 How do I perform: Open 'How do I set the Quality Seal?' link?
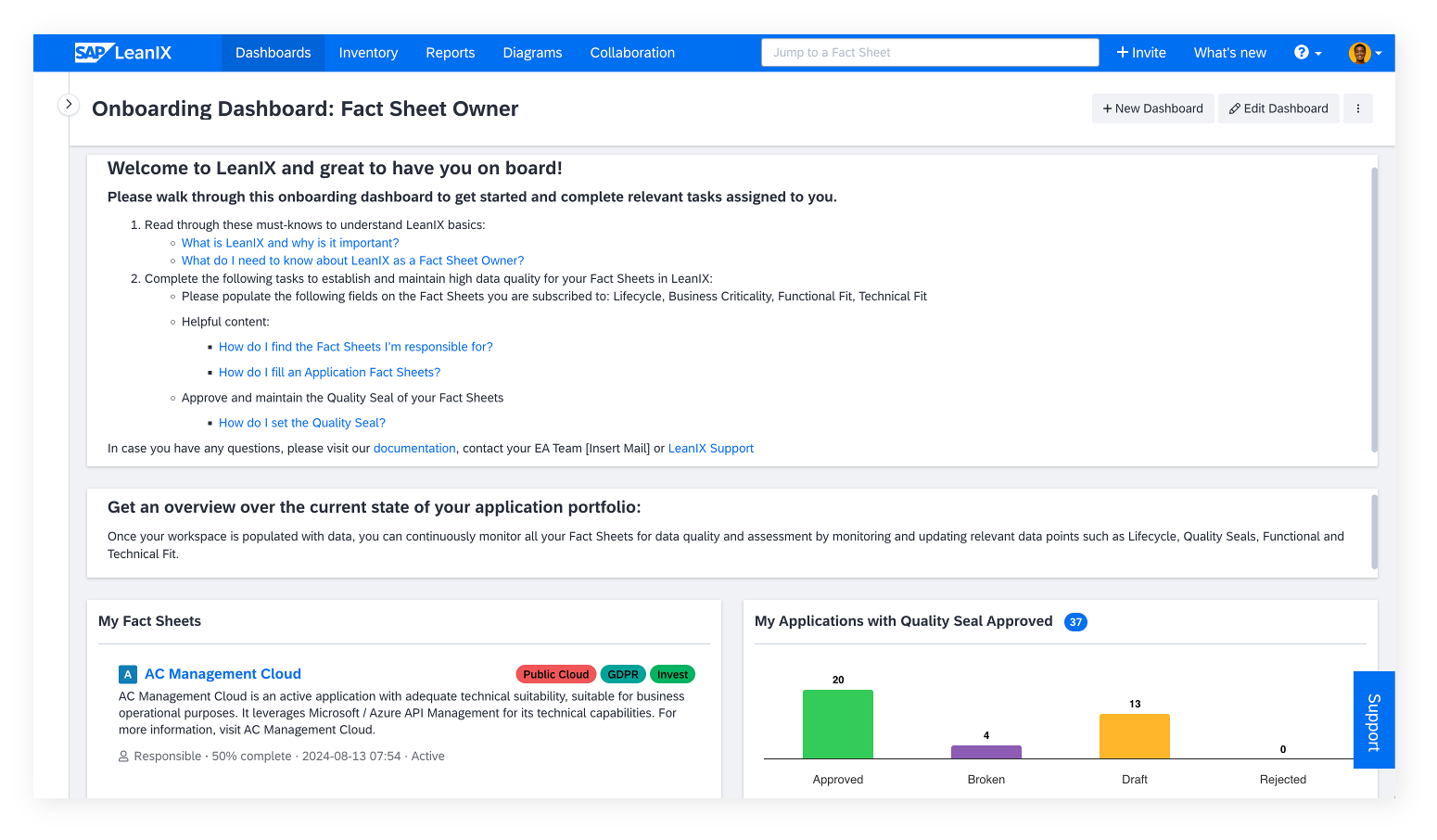pyautogui.click(x=302, y=423)
